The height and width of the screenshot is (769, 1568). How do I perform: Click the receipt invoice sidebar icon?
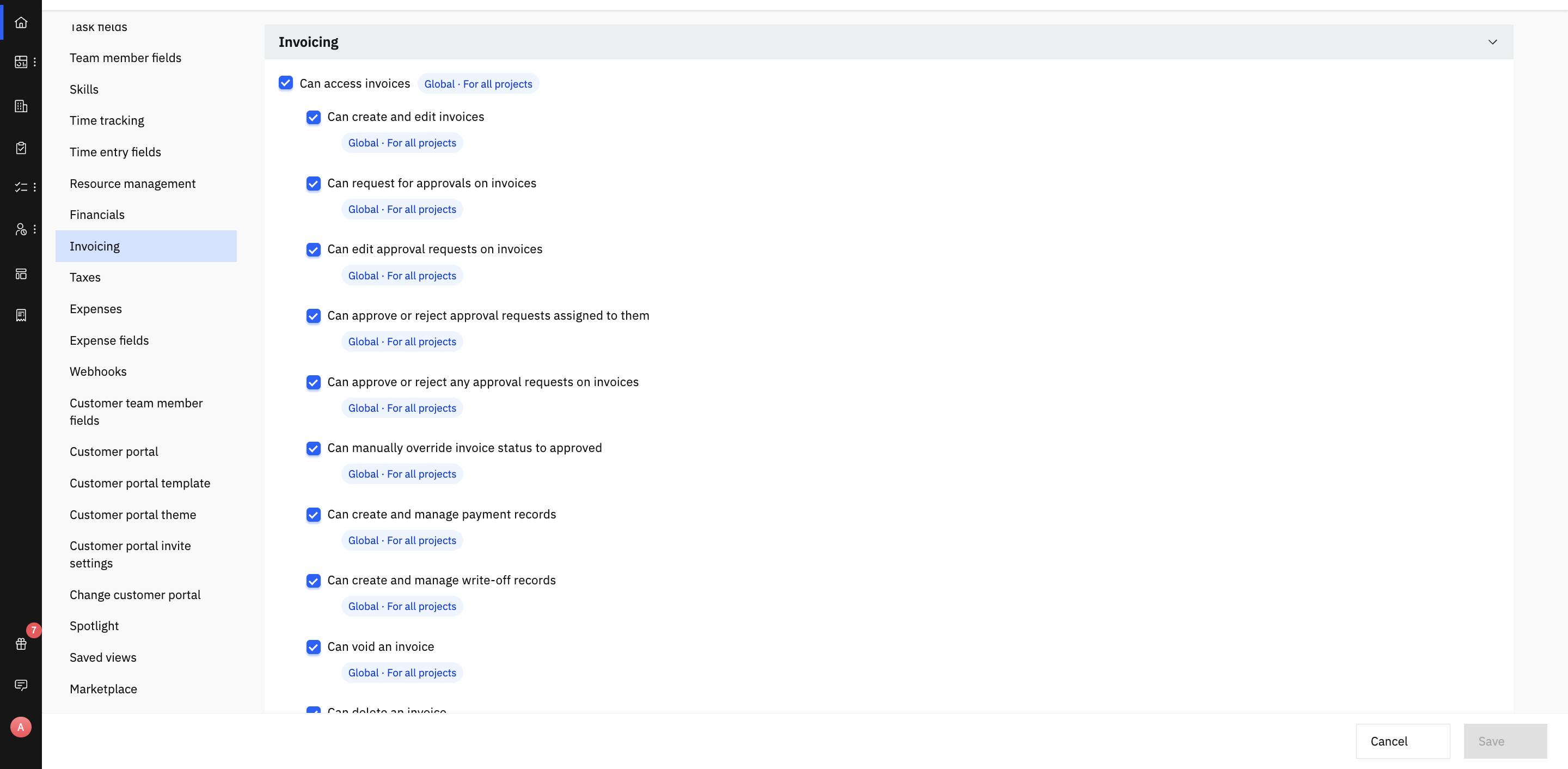coord(21,315)
